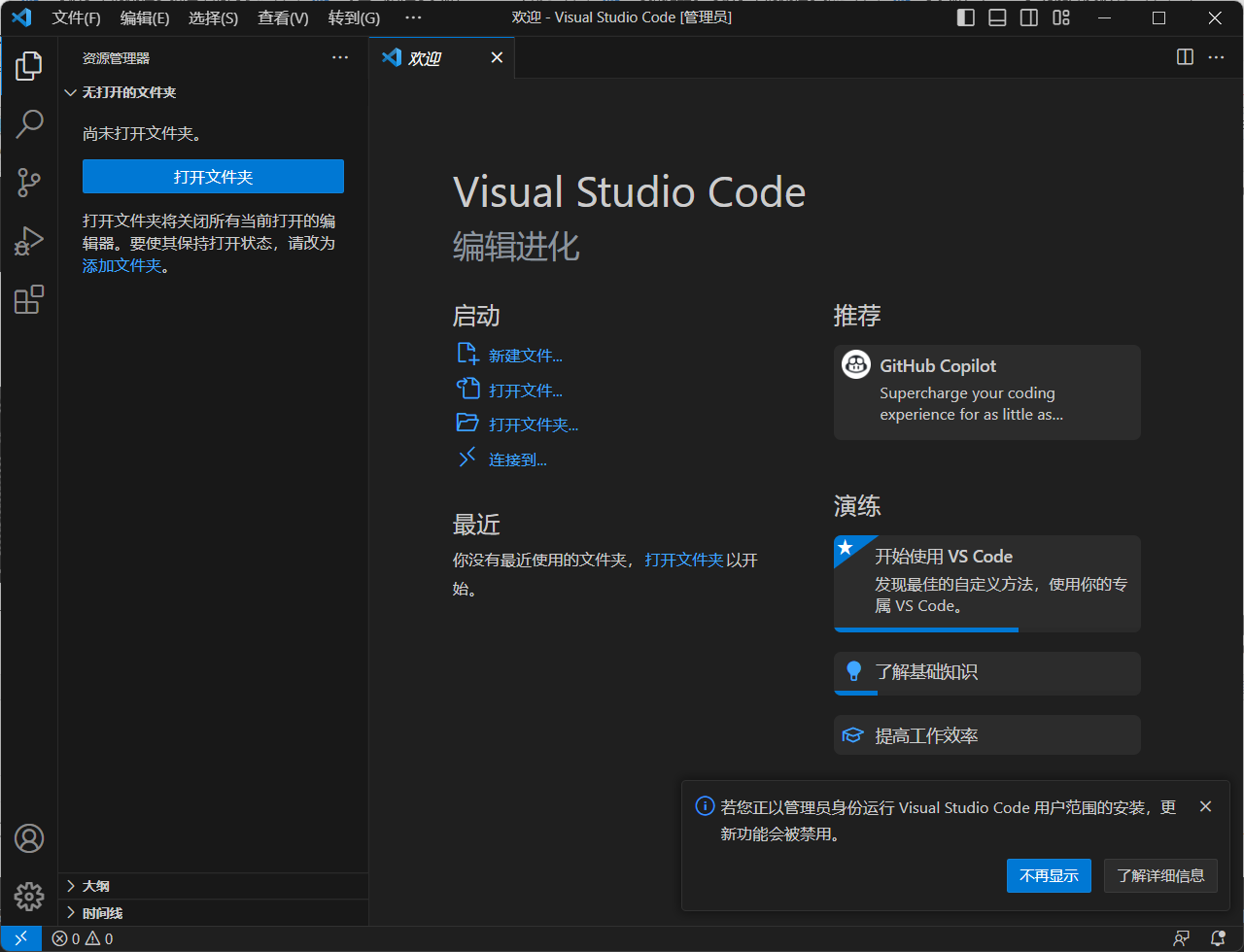
Task: Click the 打开文件... link
Action: tap(525, 391)
